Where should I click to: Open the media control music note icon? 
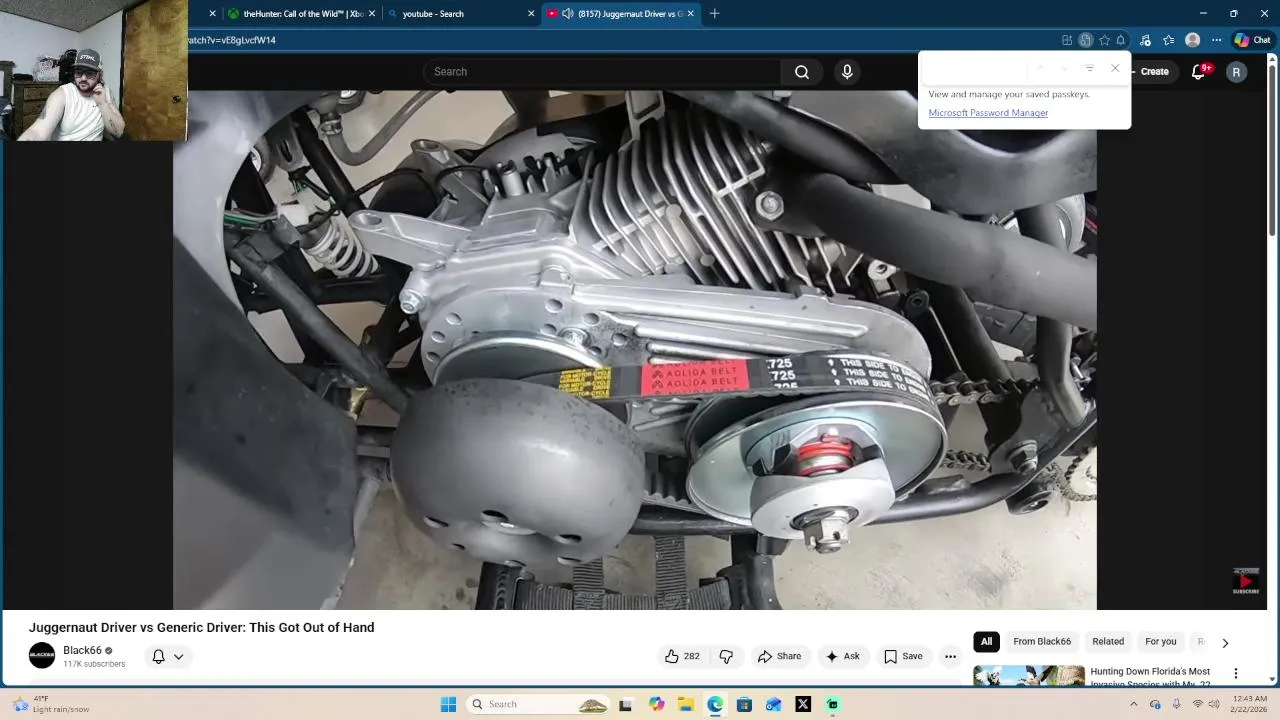point(1145,40)
